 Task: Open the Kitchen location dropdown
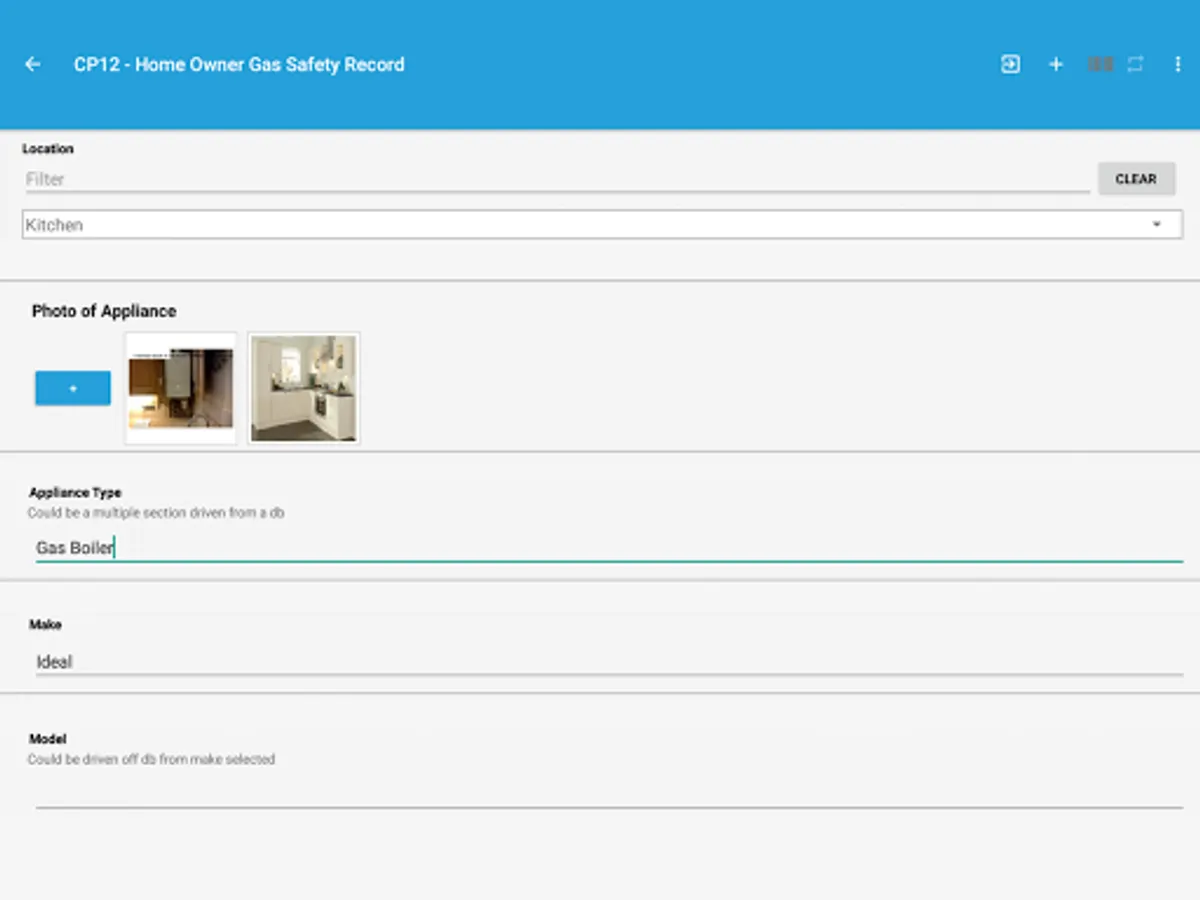[602, 225]
